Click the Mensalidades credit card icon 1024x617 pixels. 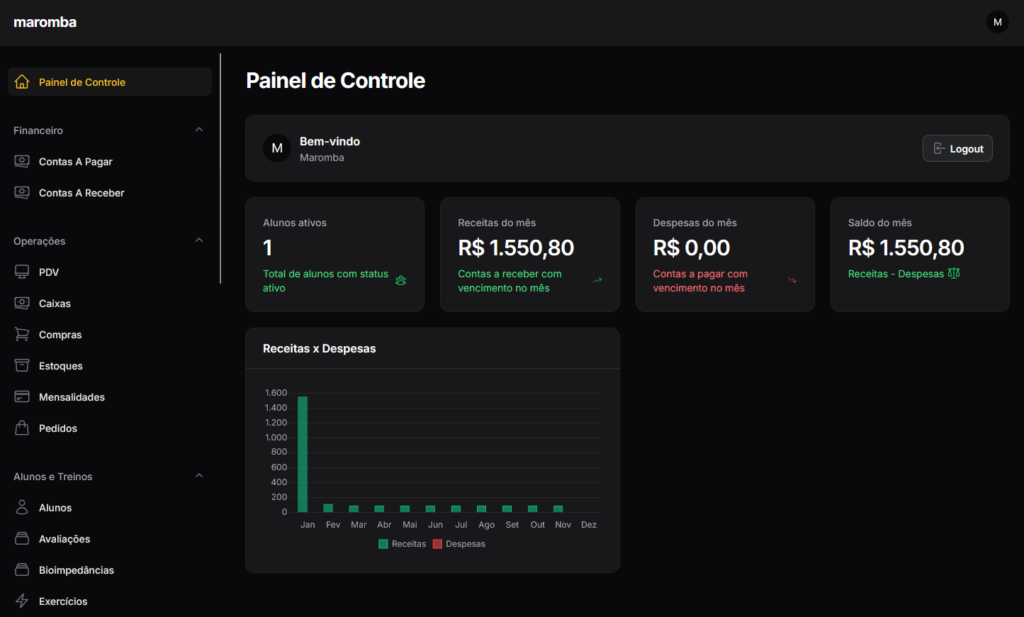click(x=22, y=397)
